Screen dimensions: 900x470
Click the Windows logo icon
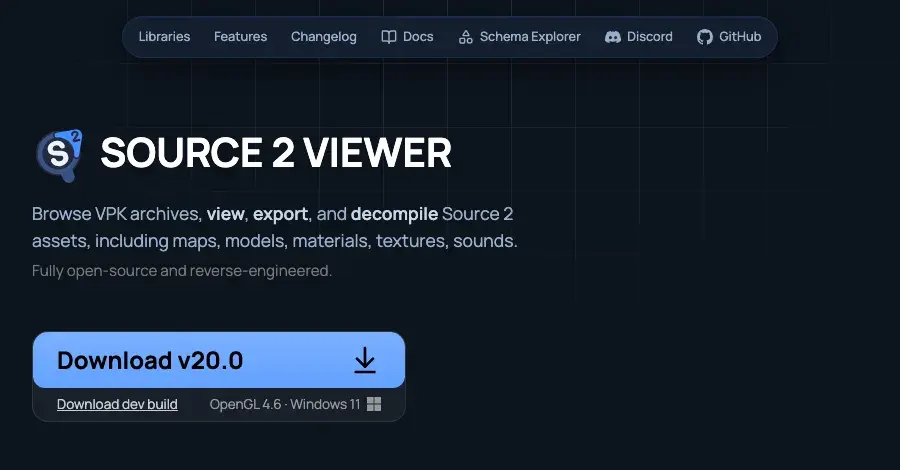coord(374,404)
